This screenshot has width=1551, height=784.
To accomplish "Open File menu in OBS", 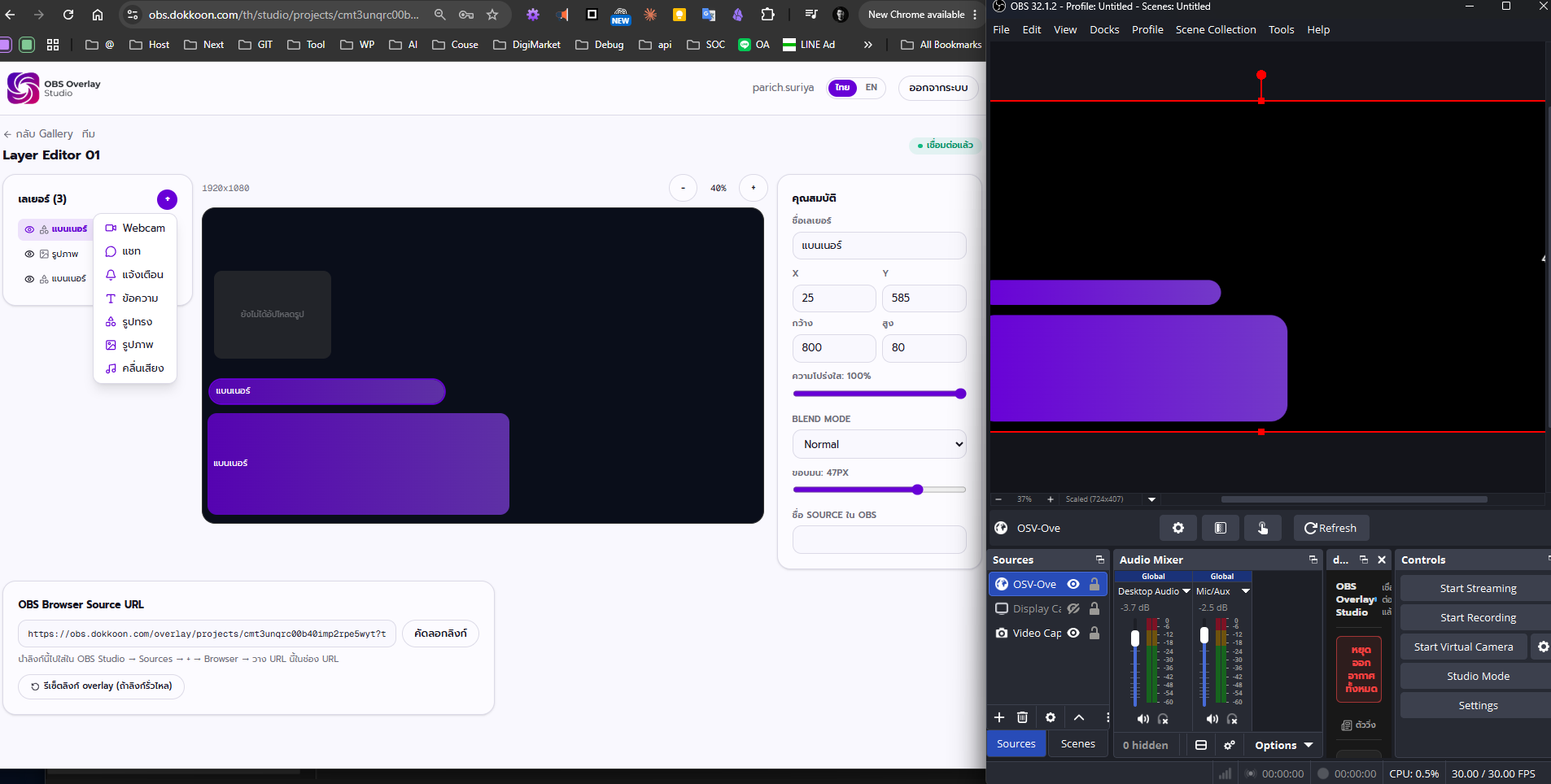I will [x=1001, y=29].
